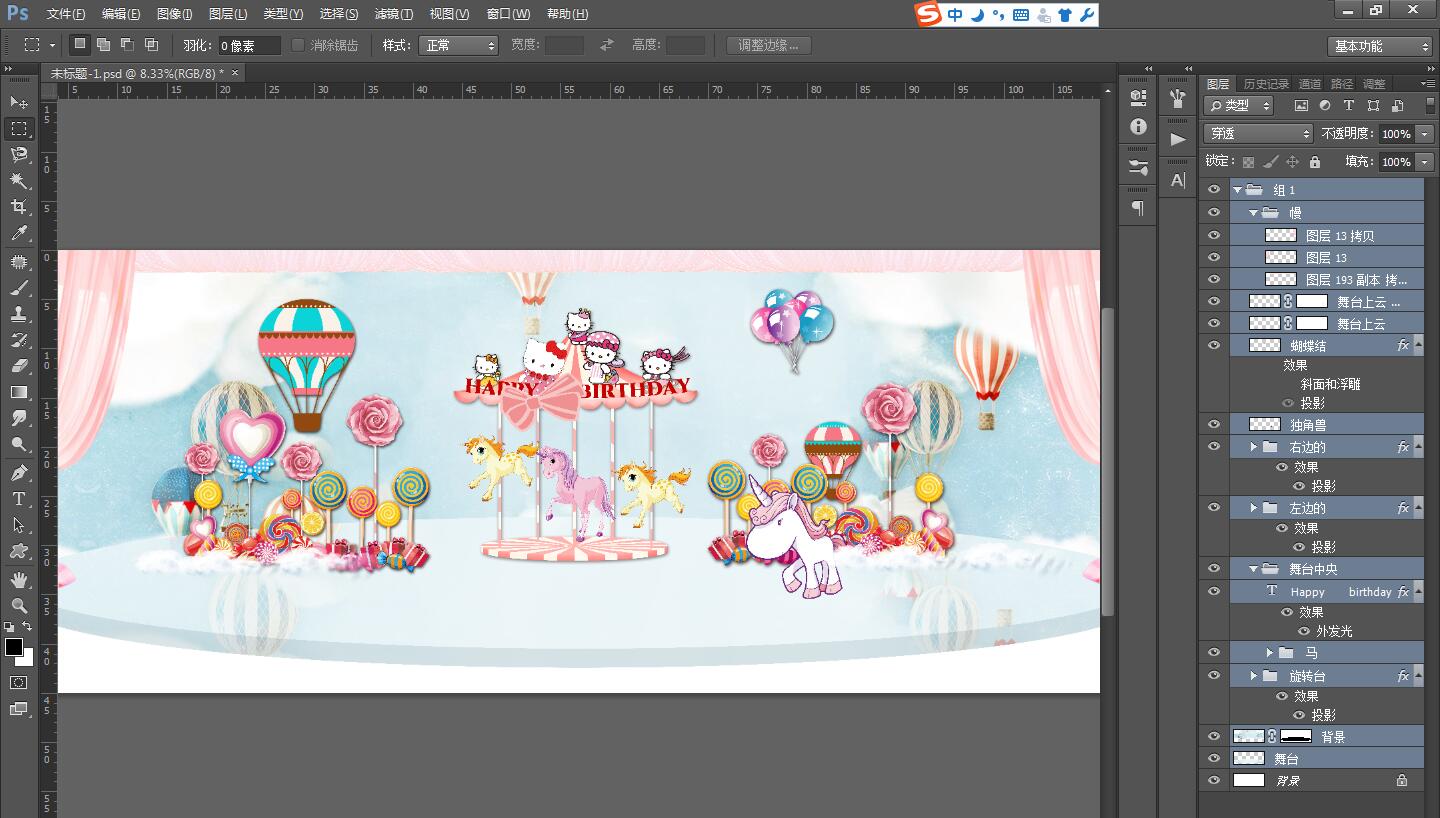This screenshot has width=1440, height=818.
Task: Hide the 独角兽 layer
Action: pos(1214,424)
